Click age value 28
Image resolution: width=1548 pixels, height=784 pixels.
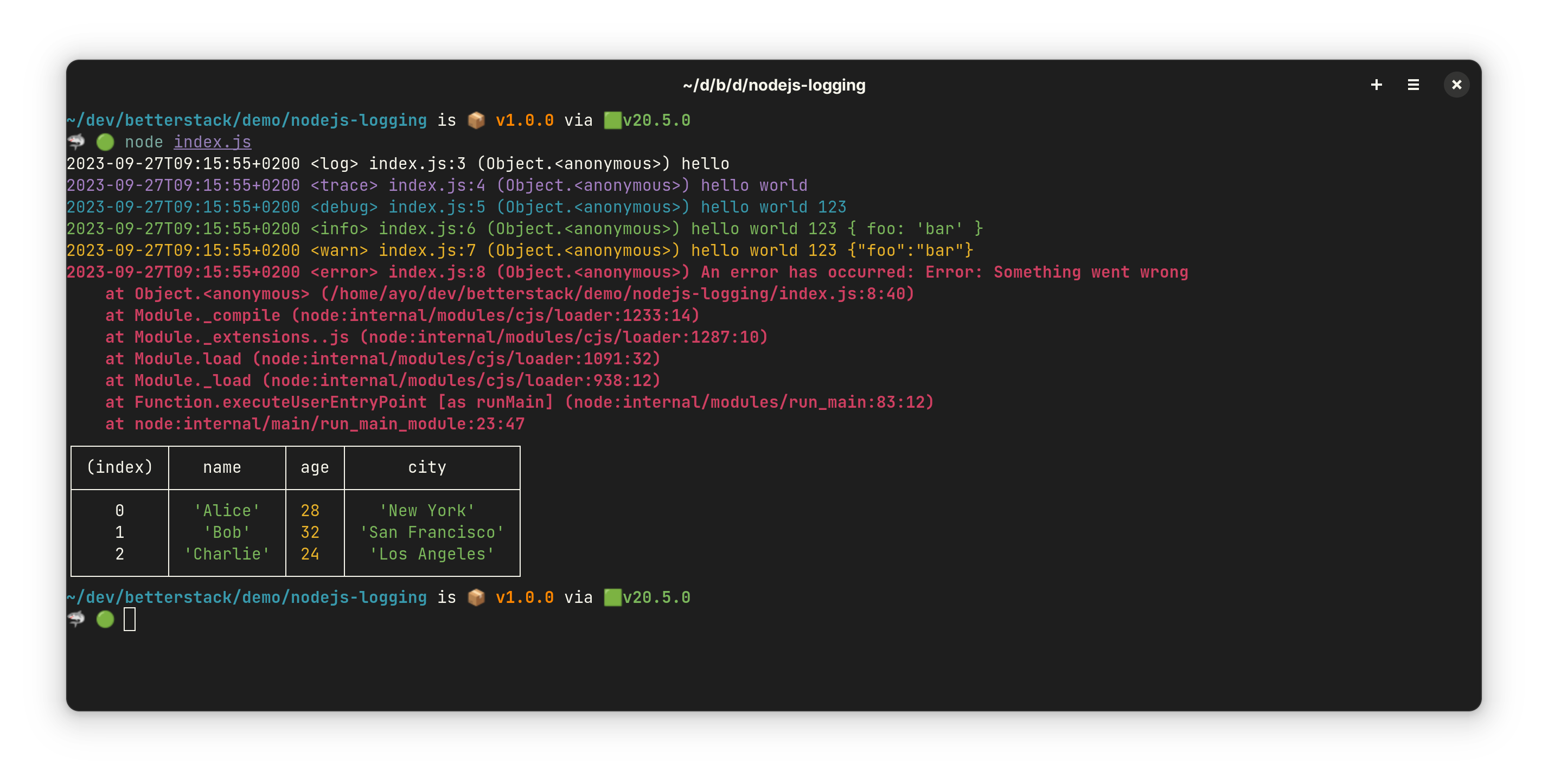click(x=310, y=510)
